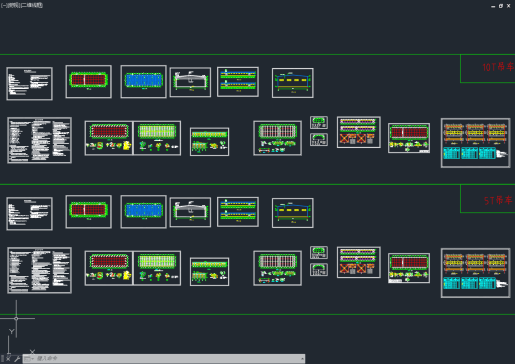Screen dimensions: 515x364
Task: Select the red 5T吊车 label text
Action: 498,200
